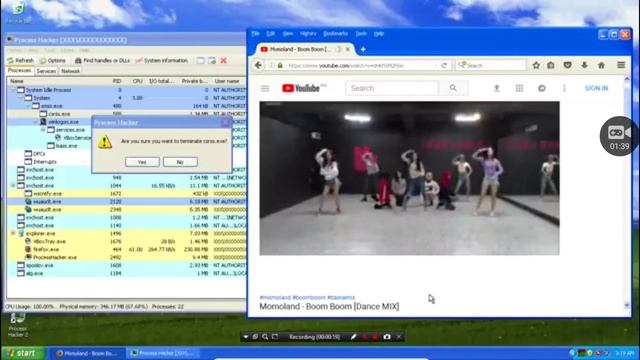The image size is (640, 360).
Task: Select System Idle Process row
Action: 127,90
